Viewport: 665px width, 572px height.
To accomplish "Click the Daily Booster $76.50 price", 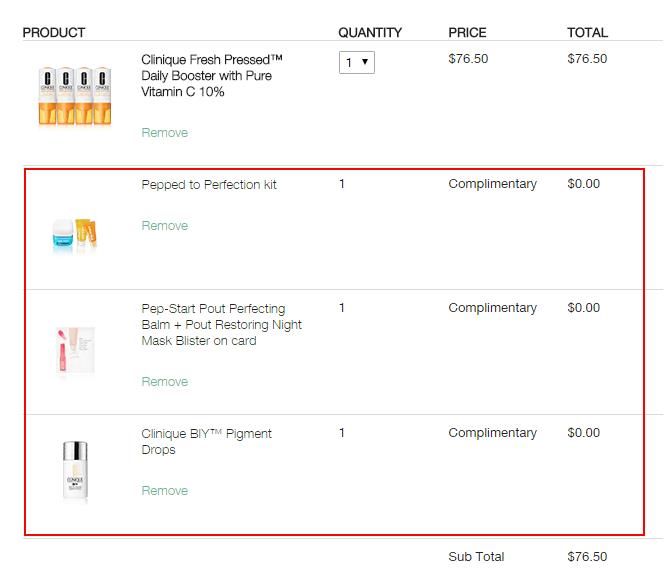I will point(468,59).
